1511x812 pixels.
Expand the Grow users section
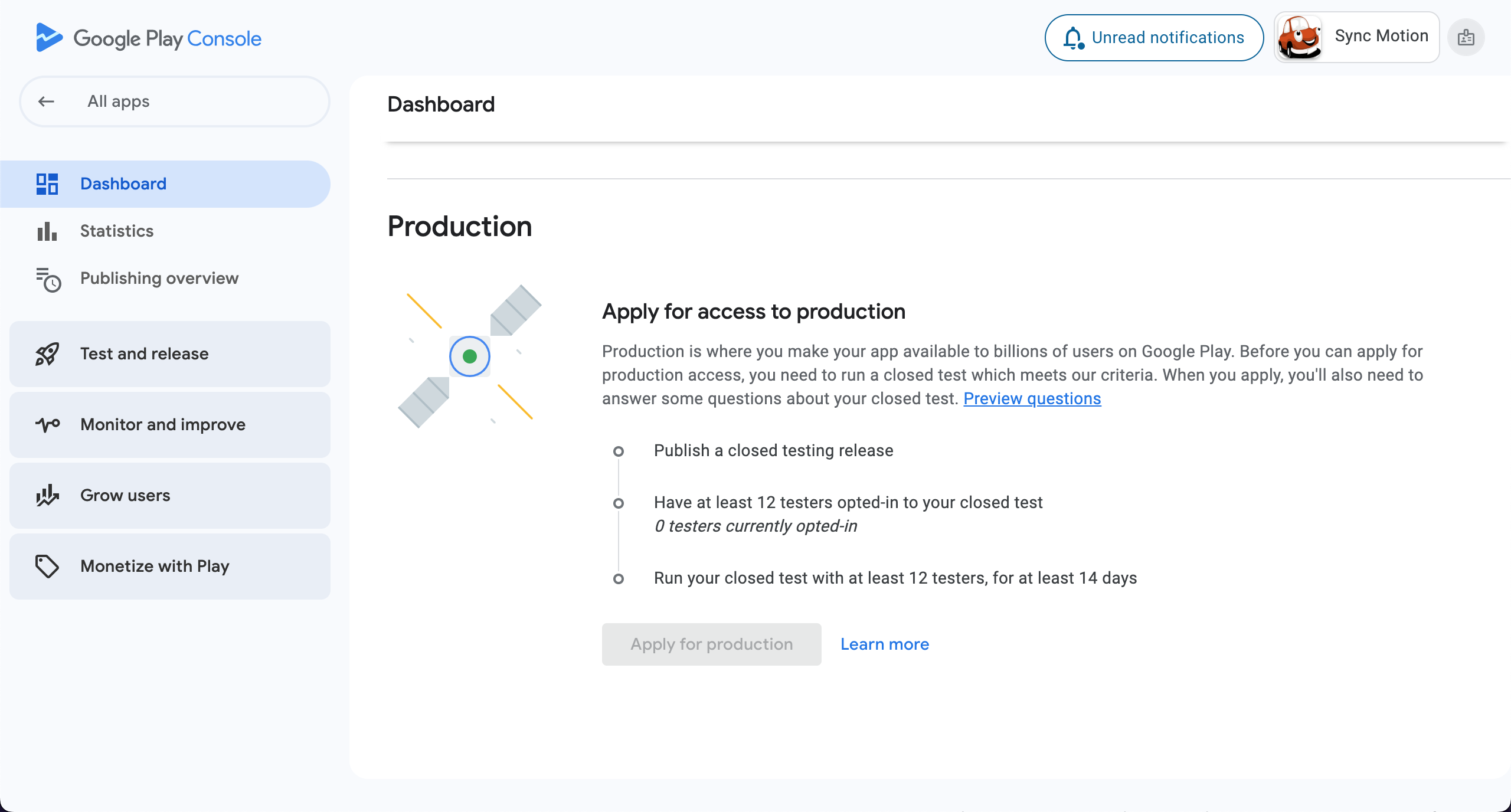[x=170, y=496]
